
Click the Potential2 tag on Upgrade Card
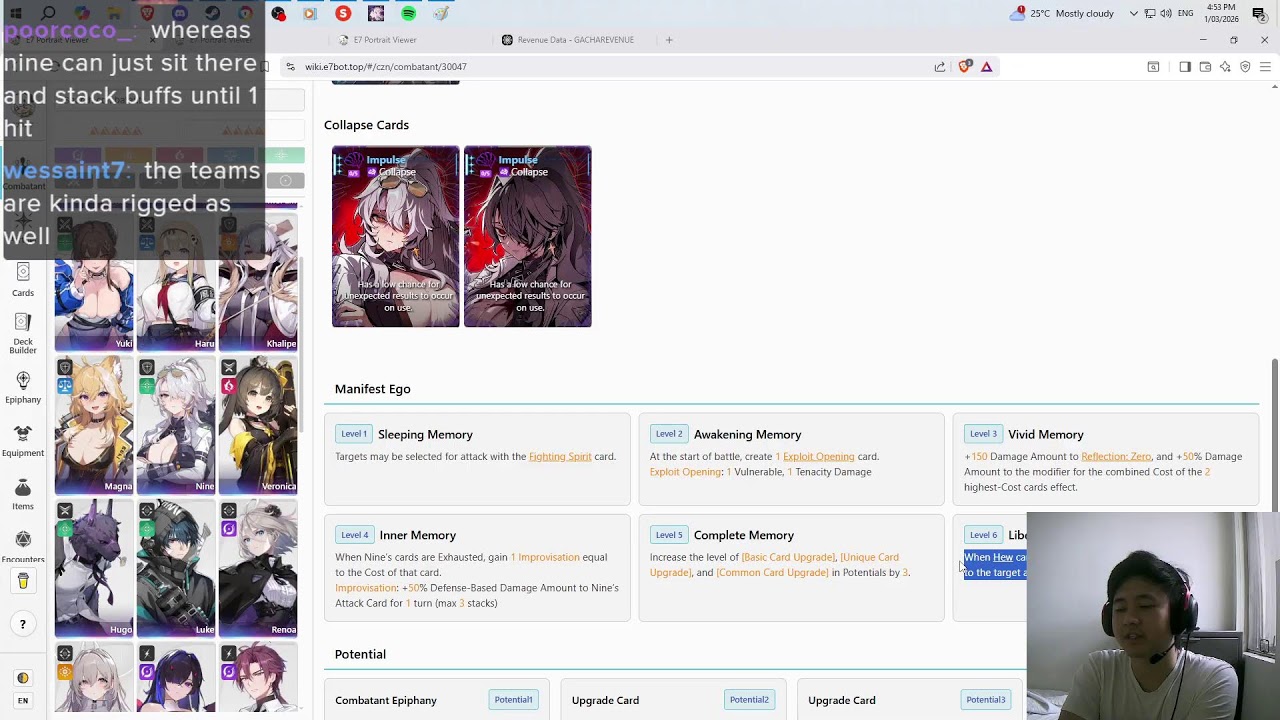(749, 700)
